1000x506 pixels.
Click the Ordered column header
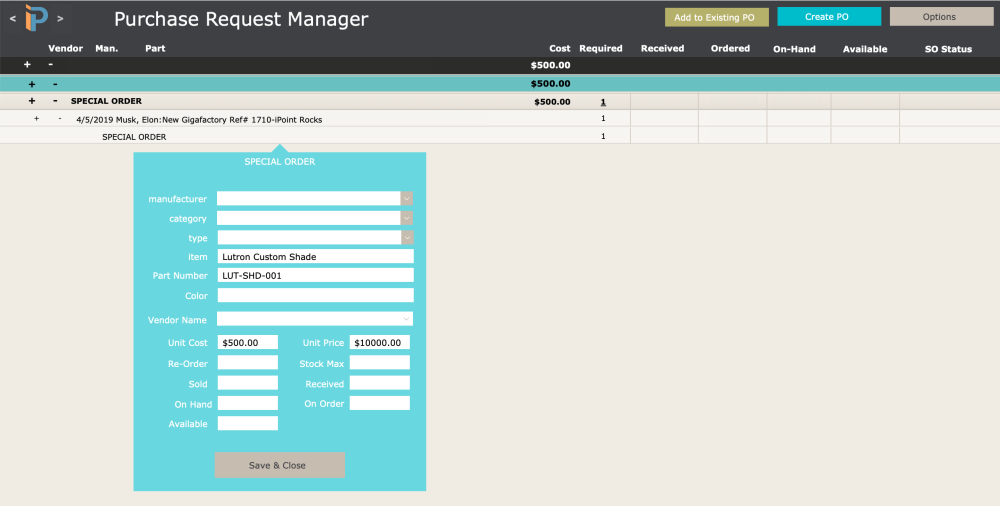[x=730, y=48]
